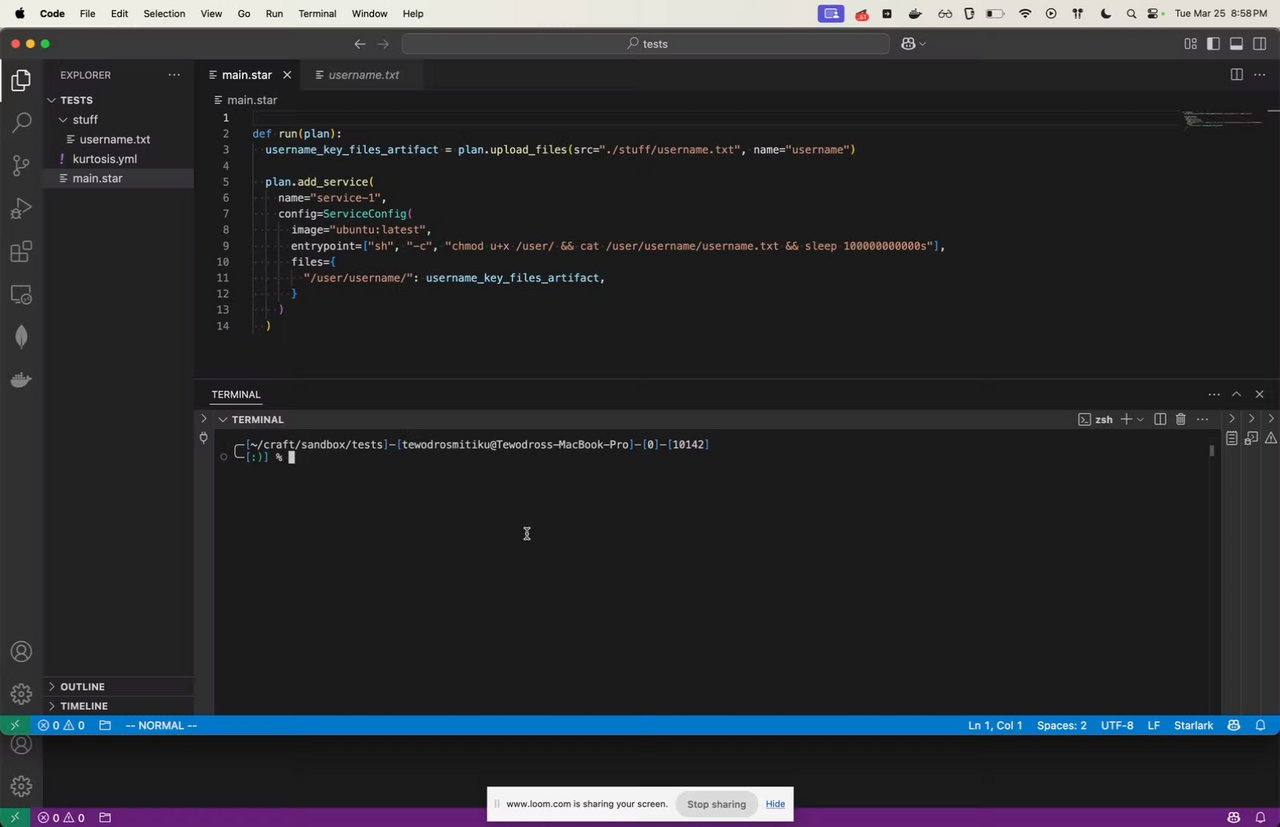Open terminal toolbar ellipsis beside the trash icon
Image resolution: width=1280 pixels, height=827 pixels.
(x=1202, y=420)
